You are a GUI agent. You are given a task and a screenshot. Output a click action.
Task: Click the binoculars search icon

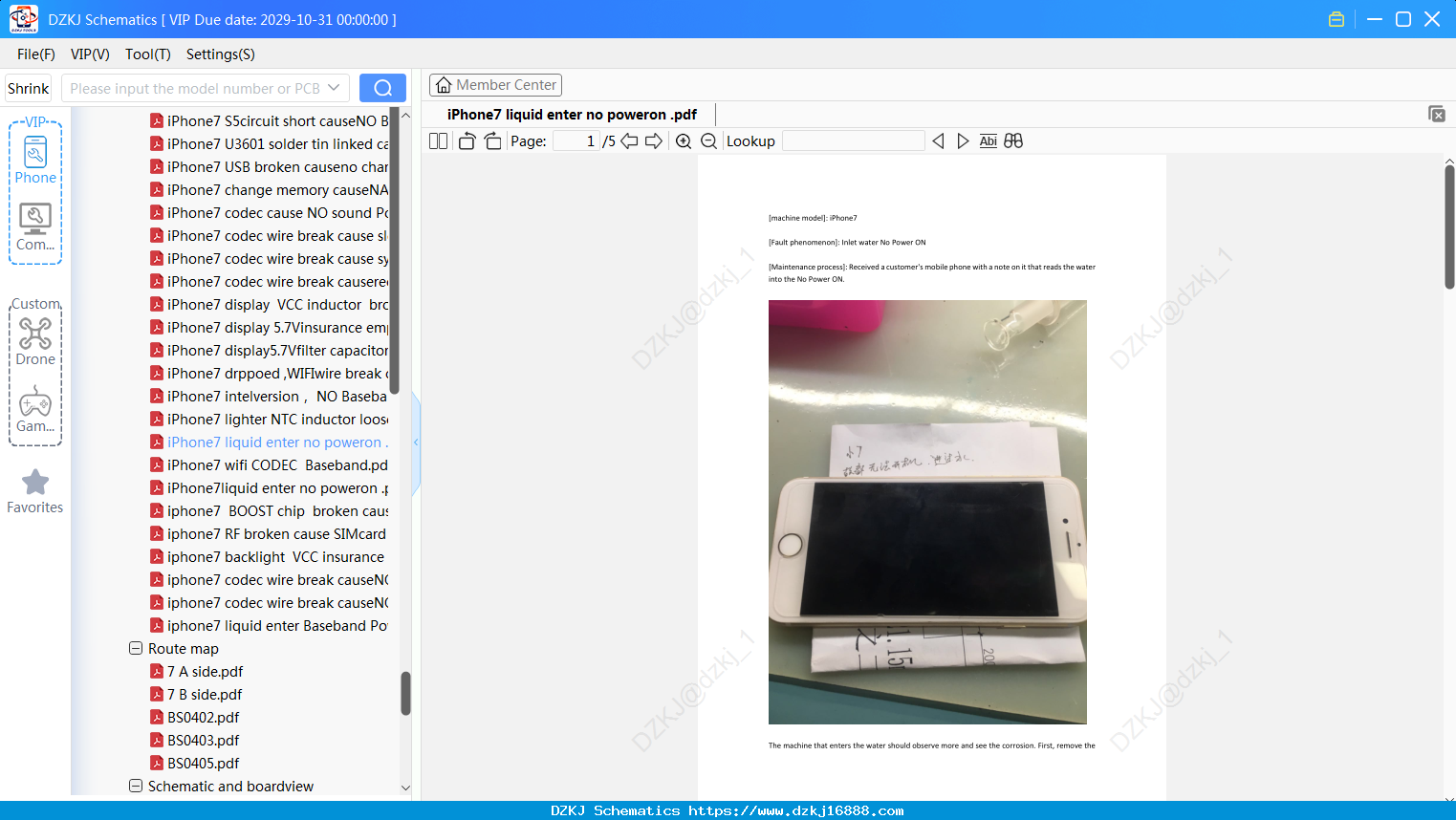pyautogui.click(x=1013, y=141)
